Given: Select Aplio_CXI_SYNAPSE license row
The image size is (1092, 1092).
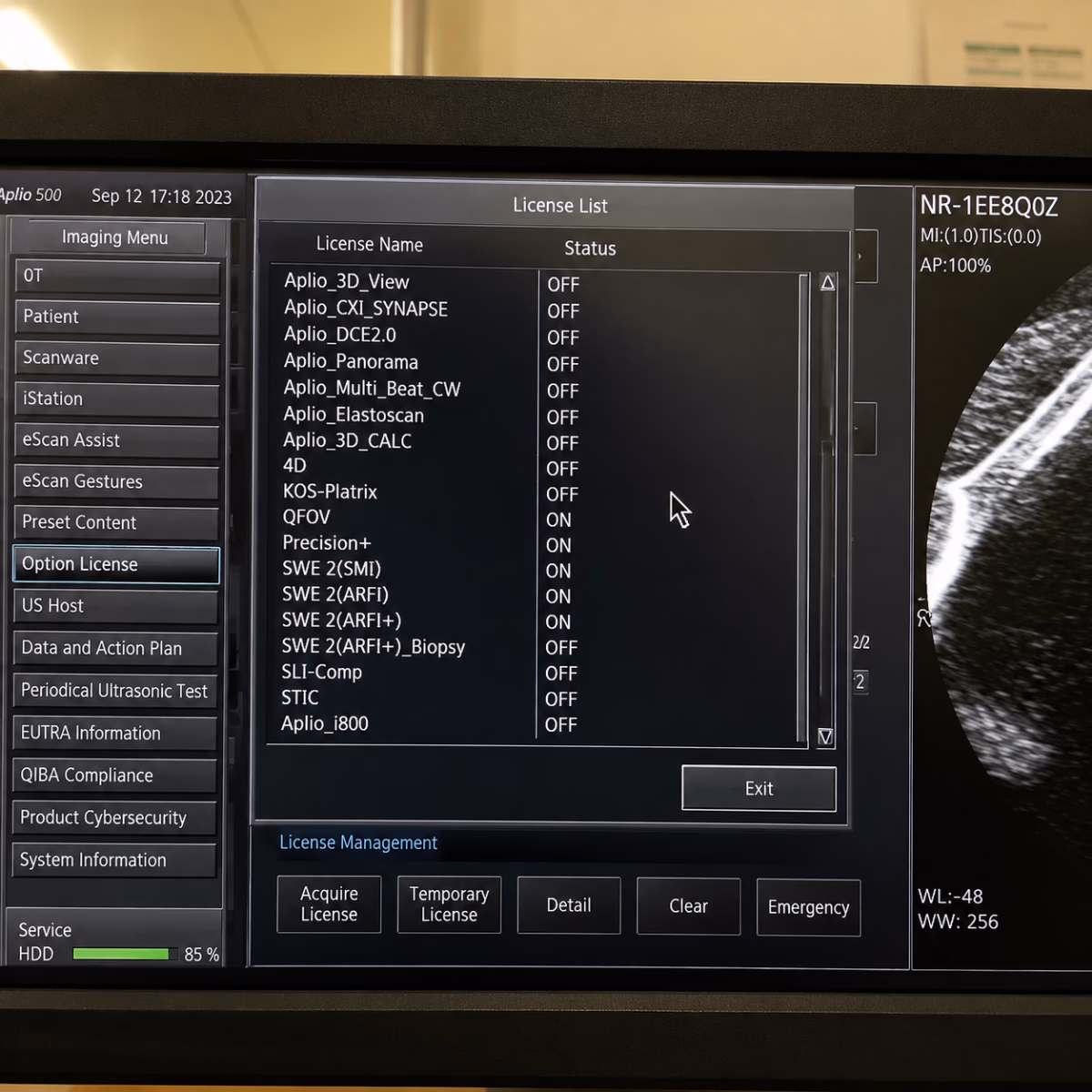Looking at the screenshot, I should click(538, 308).
